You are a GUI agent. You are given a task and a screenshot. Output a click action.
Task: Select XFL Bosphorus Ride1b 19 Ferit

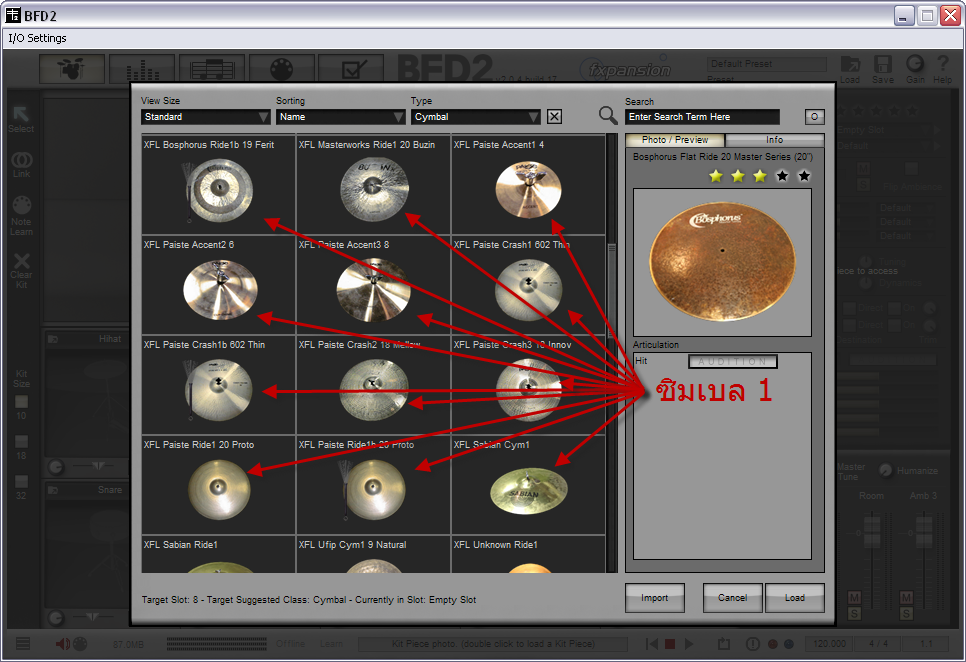[219, 184]
